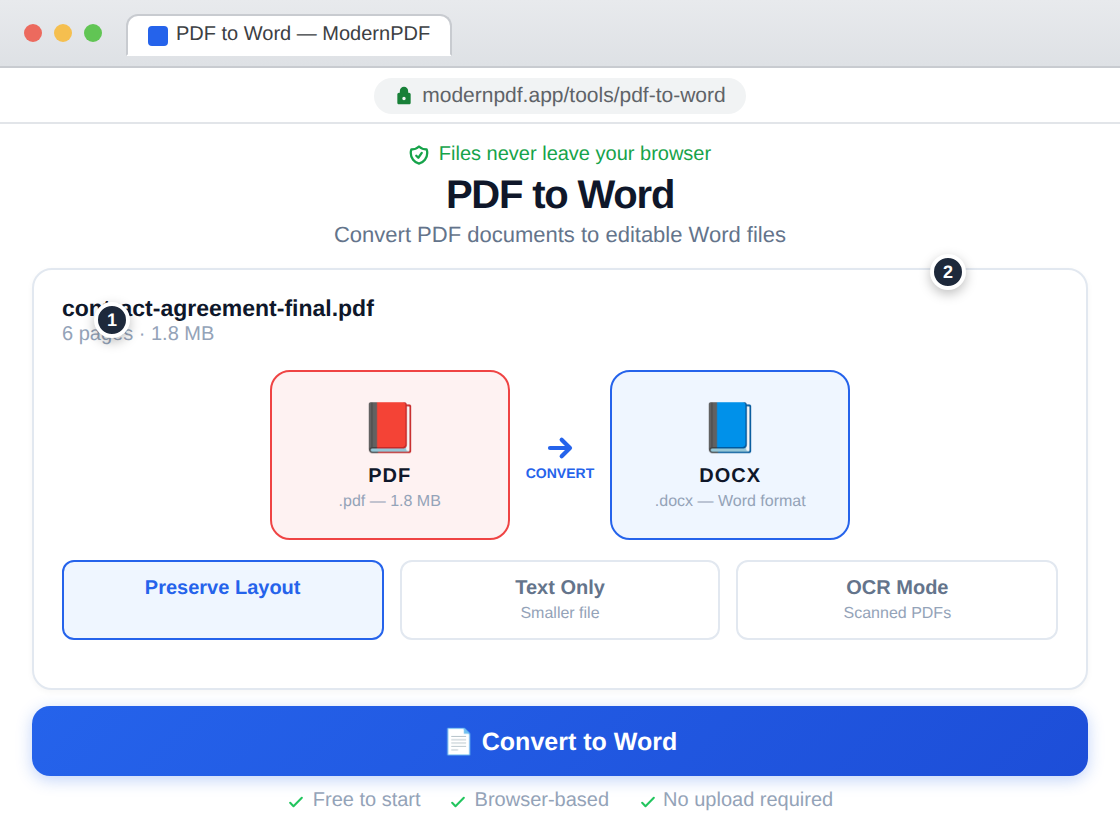Image resolution: width=1120 pixels, height=826 pixels.
Task: Click the checkmark beside No upload required
Action: 646,800
